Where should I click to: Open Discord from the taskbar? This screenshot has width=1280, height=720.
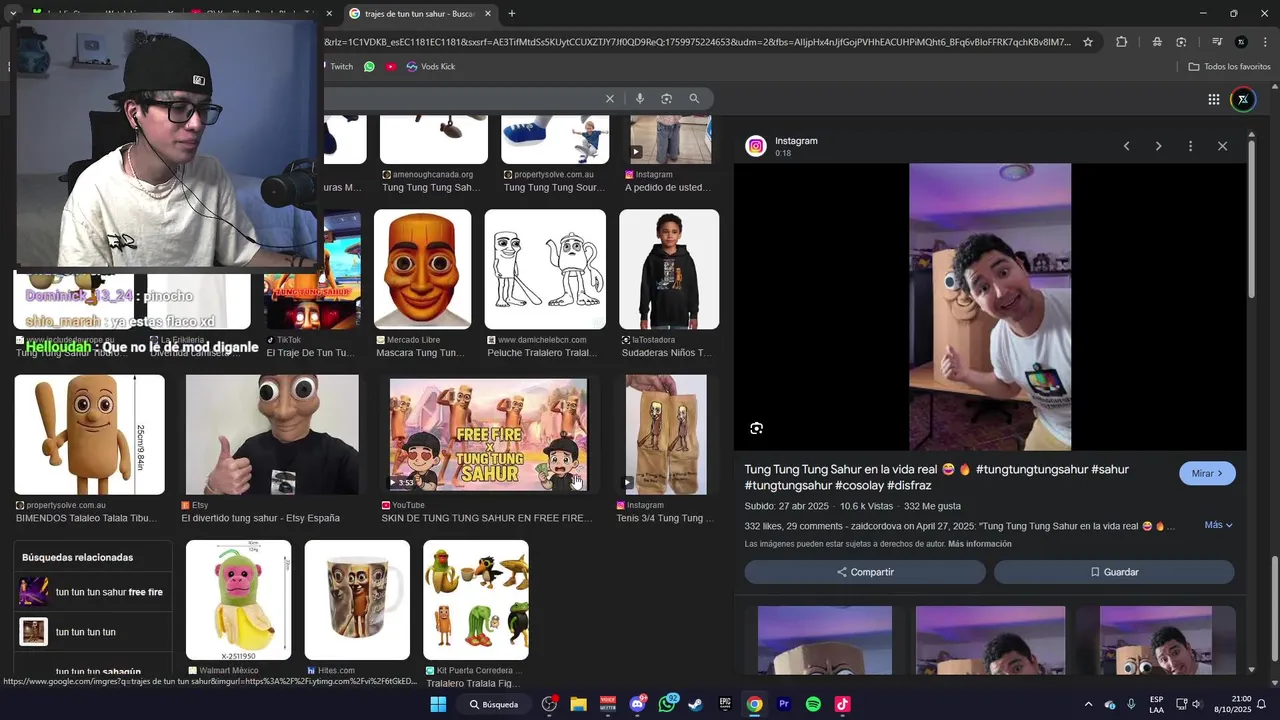pyautogui.click(x=638, y=704)
